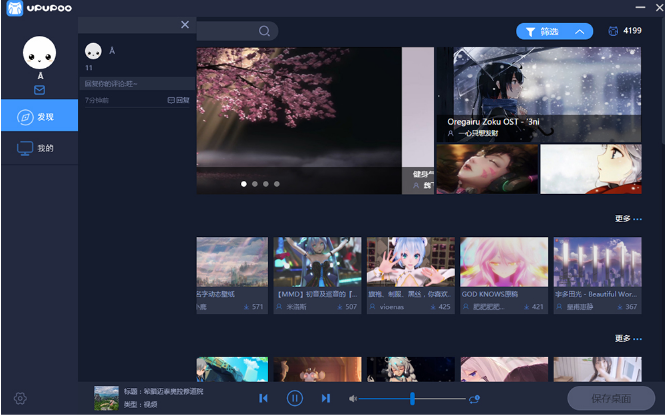Skip to previous wallpaper
The image size is (665, 415).
[263, 398]
